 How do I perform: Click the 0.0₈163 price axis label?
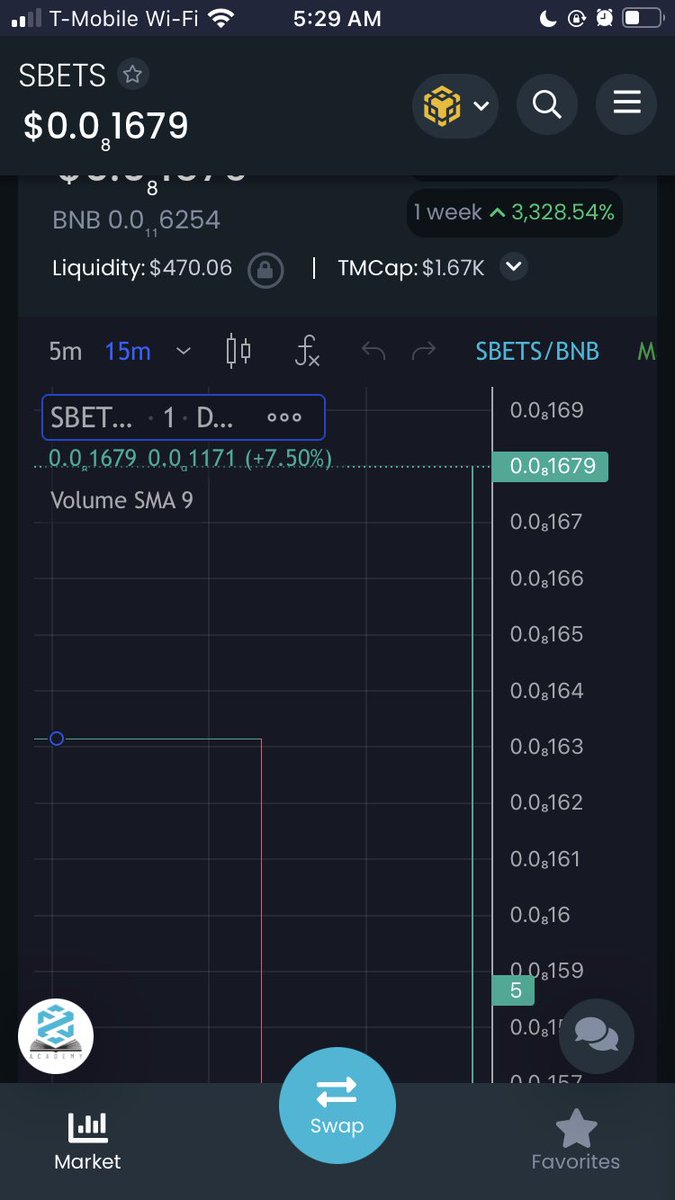546,747
